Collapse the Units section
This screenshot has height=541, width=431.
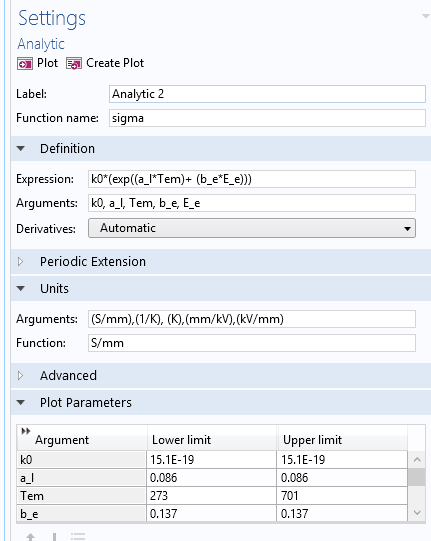click(21, 288)
